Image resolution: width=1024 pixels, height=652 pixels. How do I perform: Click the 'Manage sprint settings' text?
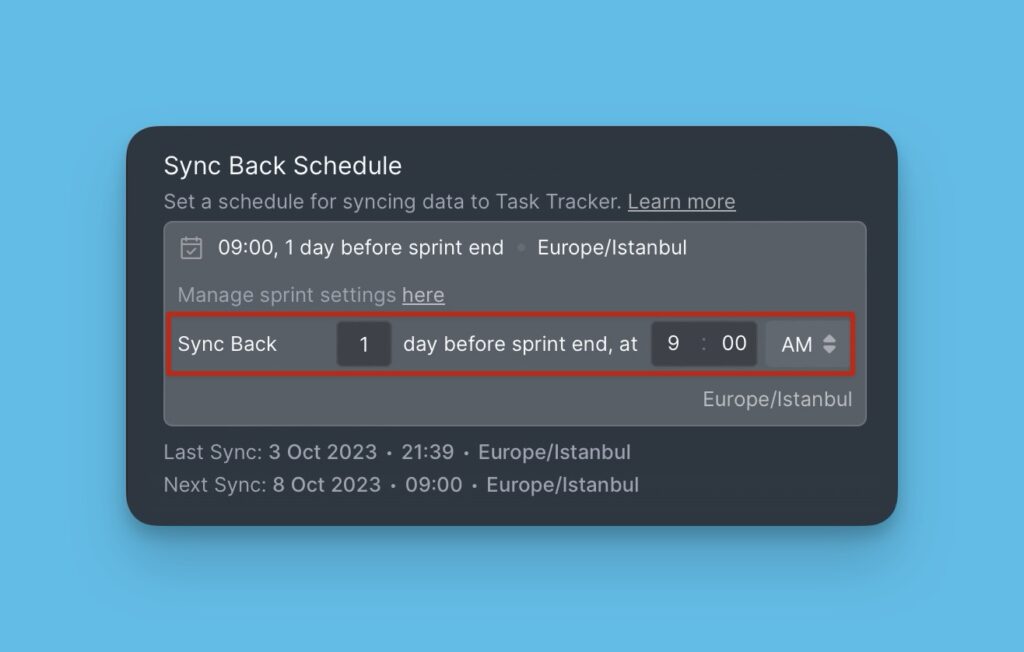288,295
